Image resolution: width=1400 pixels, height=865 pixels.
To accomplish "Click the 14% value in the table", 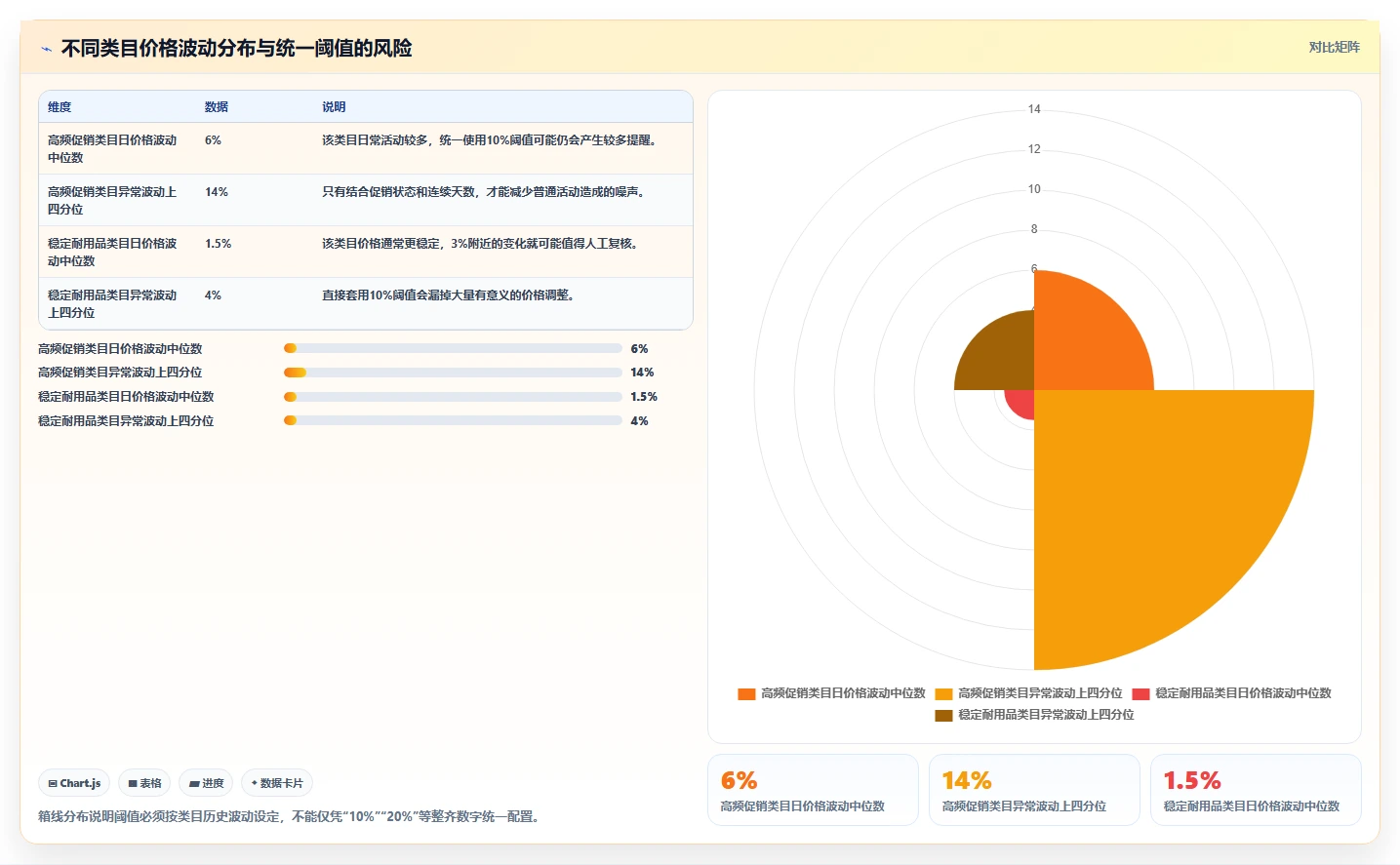I will click(x=217, y=192).
